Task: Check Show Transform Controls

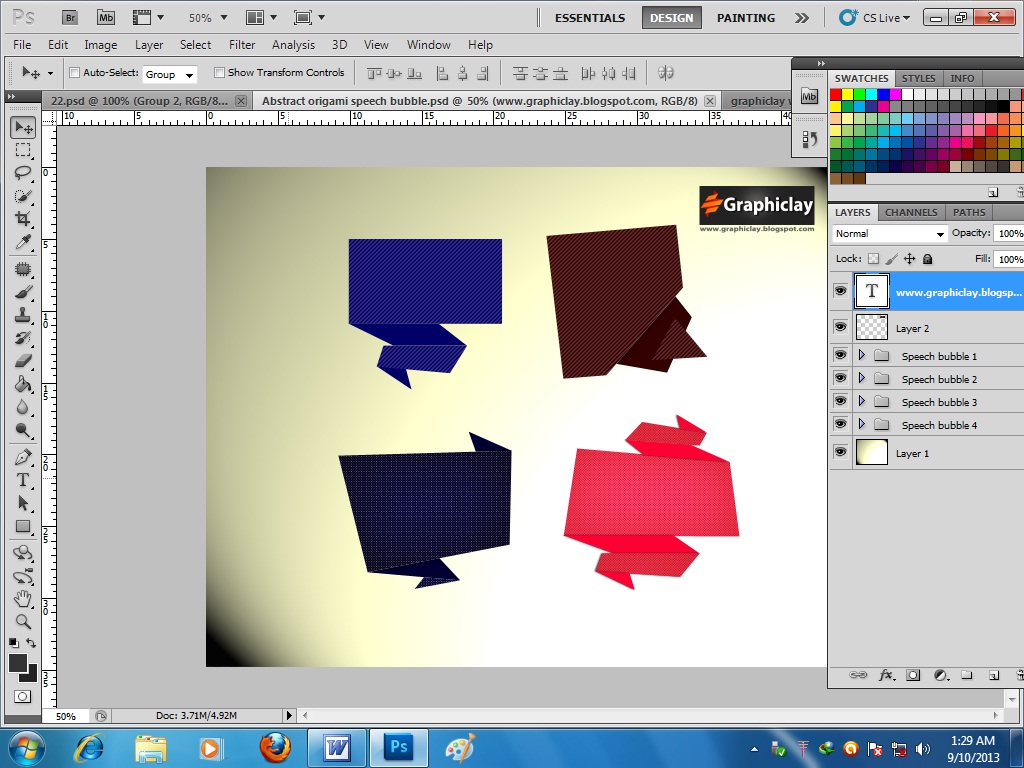Action: click(218, 72)
